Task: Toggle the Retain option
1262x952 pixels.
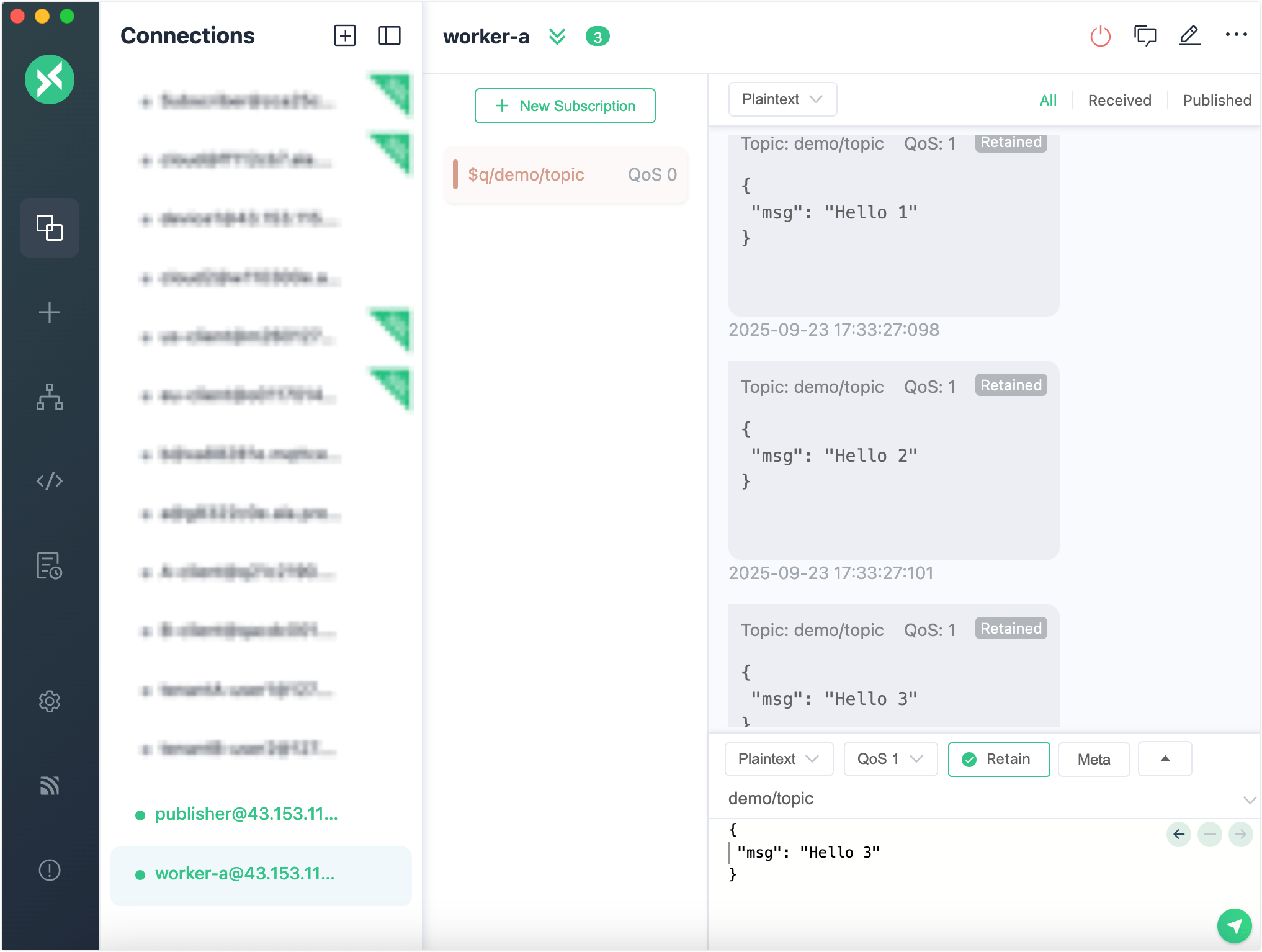Action: click(999, 759)
